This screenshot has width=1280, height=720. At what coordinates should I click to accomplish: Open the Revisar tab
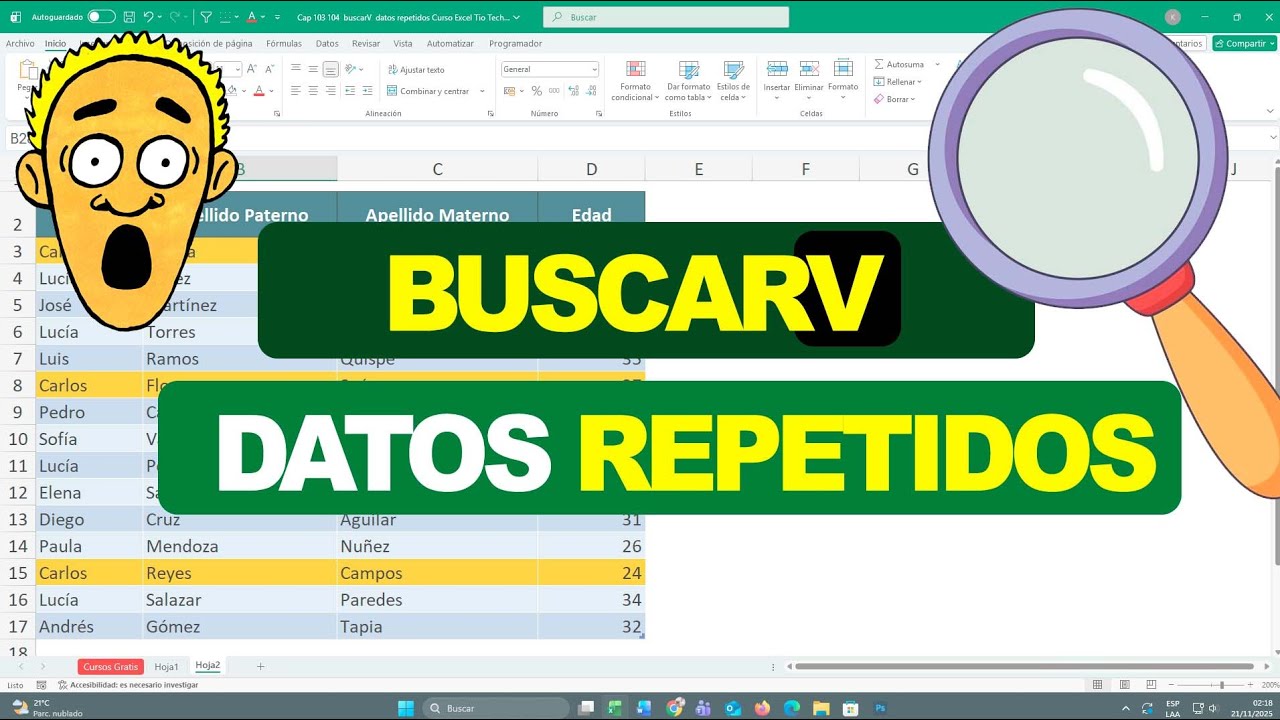click(x=366, y=44)
